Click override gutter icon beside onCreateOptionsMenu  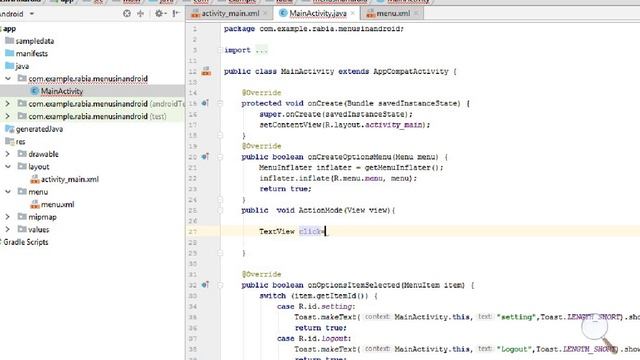(x=205, y=157)
